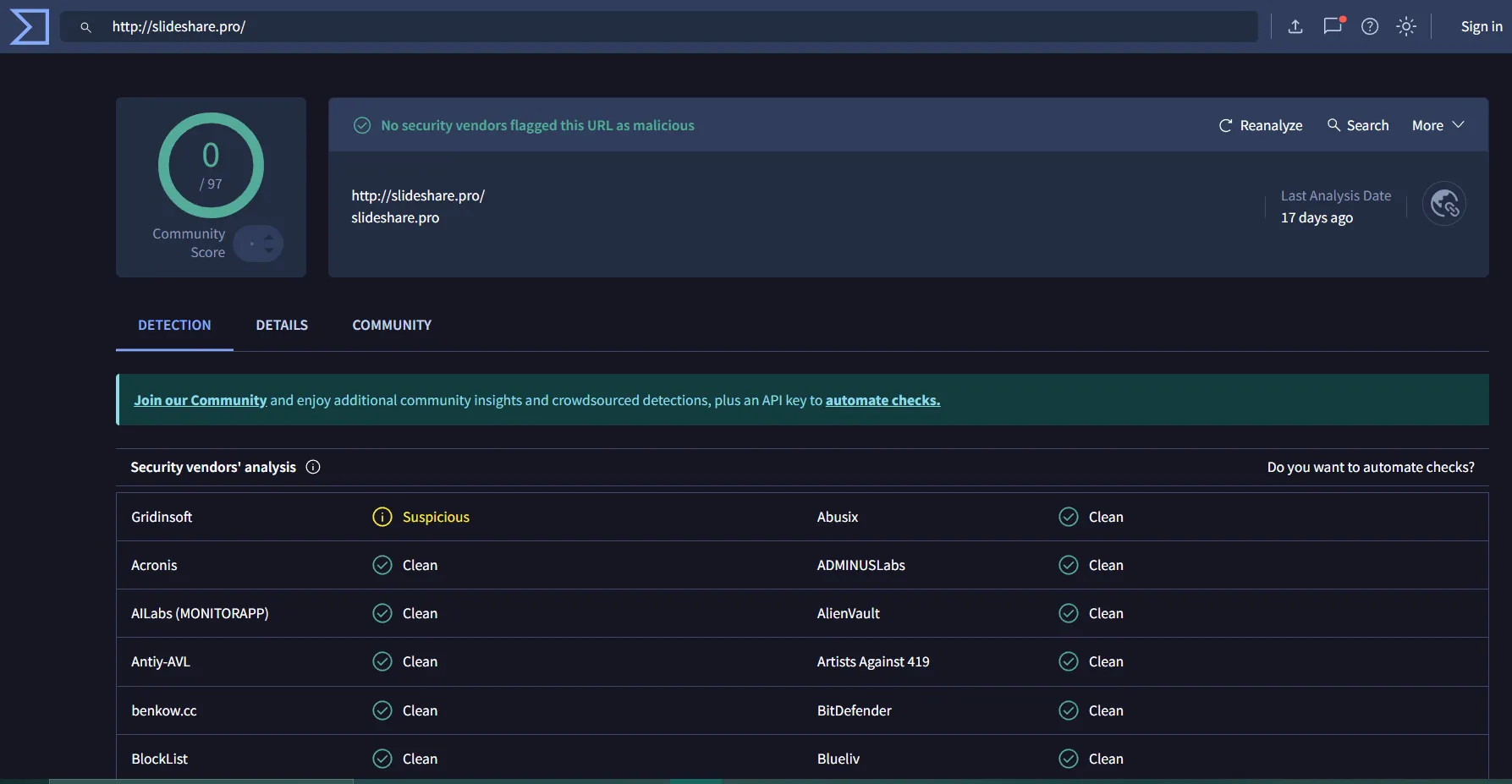Click the search magnifier icon in URL bar
1512x784 pixels.
point(85,27)
